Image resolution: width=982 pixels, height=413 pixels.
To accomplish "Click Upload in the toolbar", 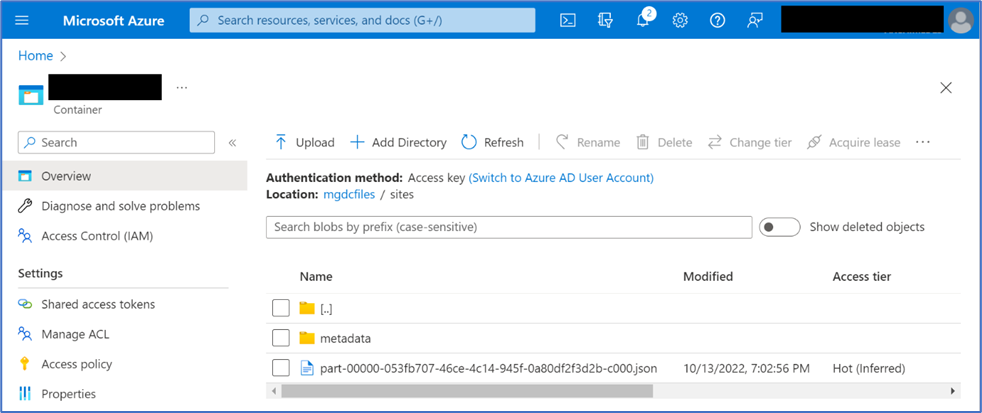I will click(304, 143).
